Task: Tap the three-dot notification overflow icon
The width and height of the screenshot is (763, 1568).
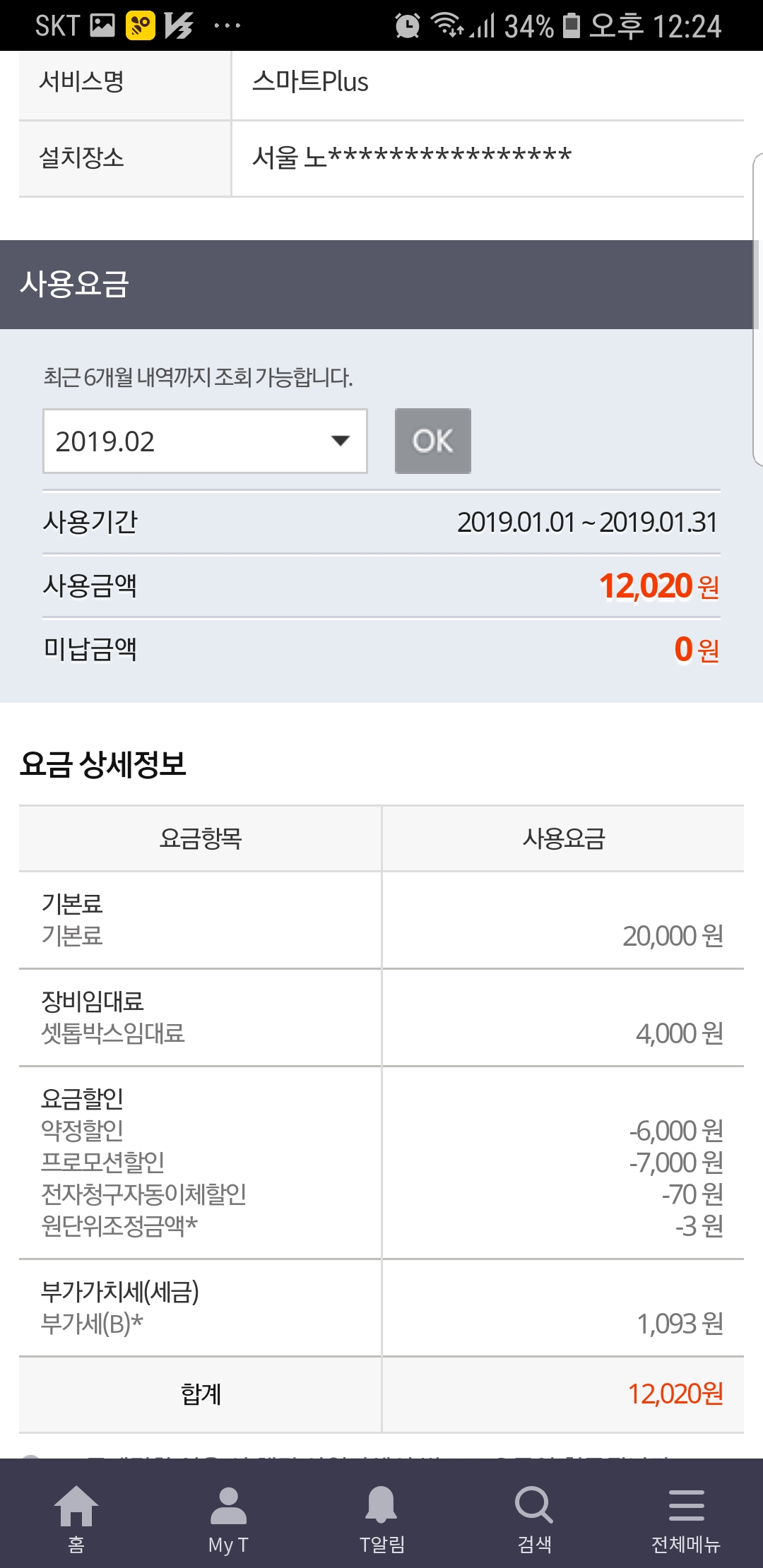Action: pyautogui.click(x=227, y=26)
